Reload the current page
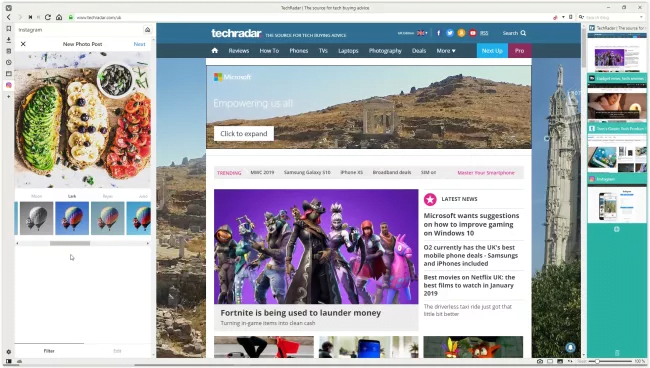The image size is (650, 368). tap(48, 17)
